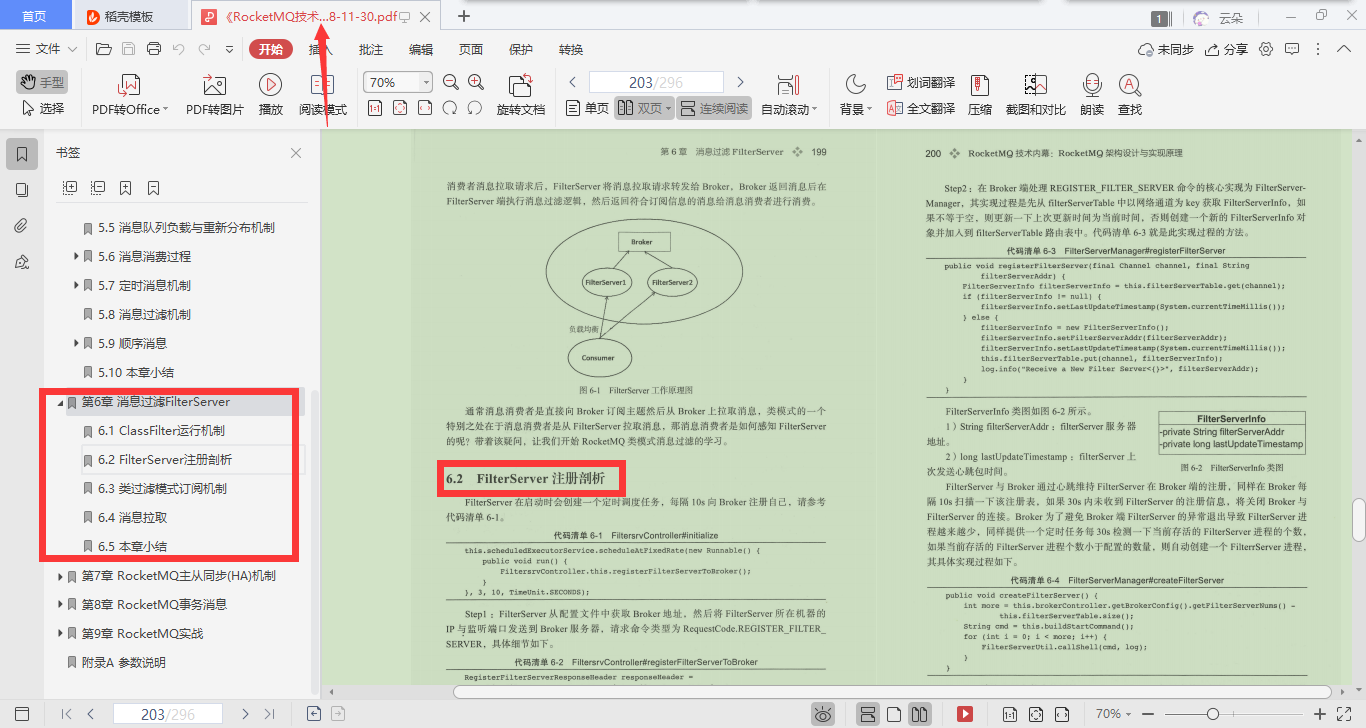Toggle single page icon in status bar

click(x=894, y=714)
